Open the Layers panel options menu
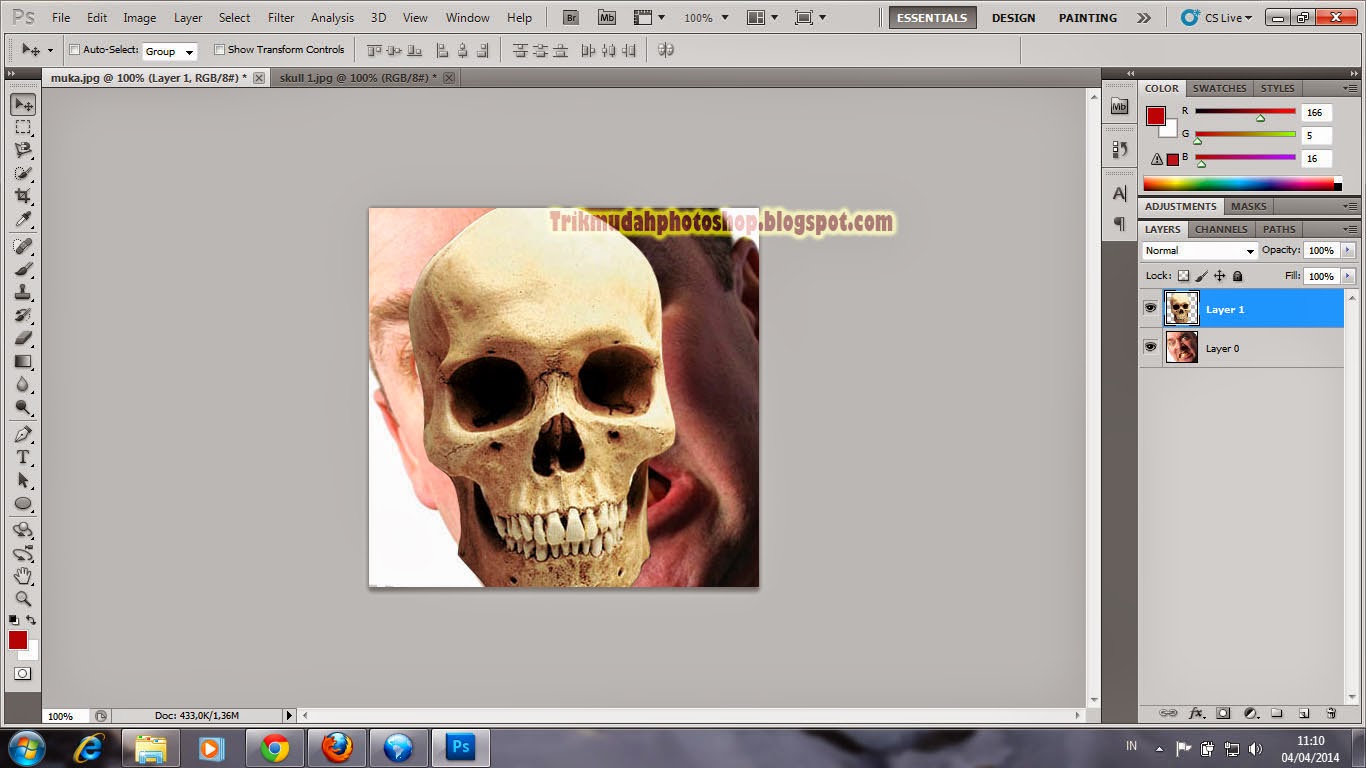This screenshot has width=1366, height=768. point(1350,229)
